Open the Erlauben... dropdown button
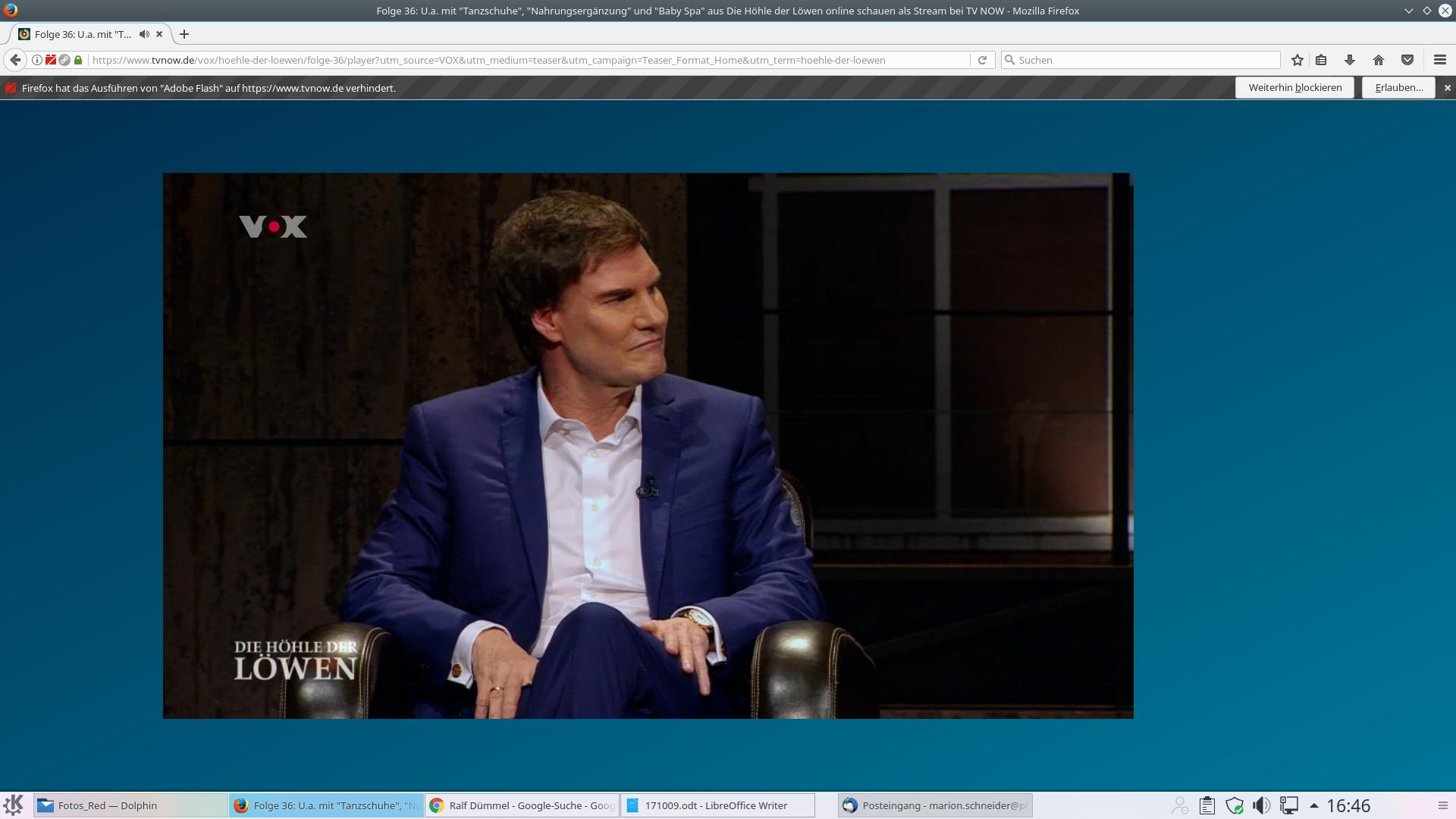The width and height of the screenshot is (1456, 819). point(1398,87)
